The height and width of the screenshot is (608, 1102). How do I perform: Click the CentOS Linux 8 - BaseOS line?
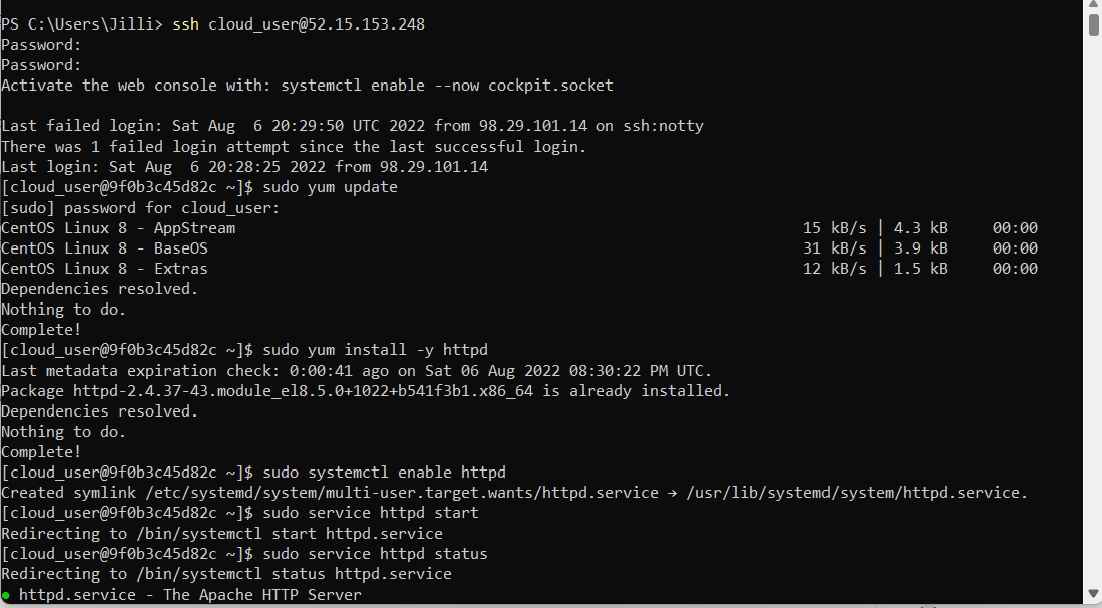519,248
